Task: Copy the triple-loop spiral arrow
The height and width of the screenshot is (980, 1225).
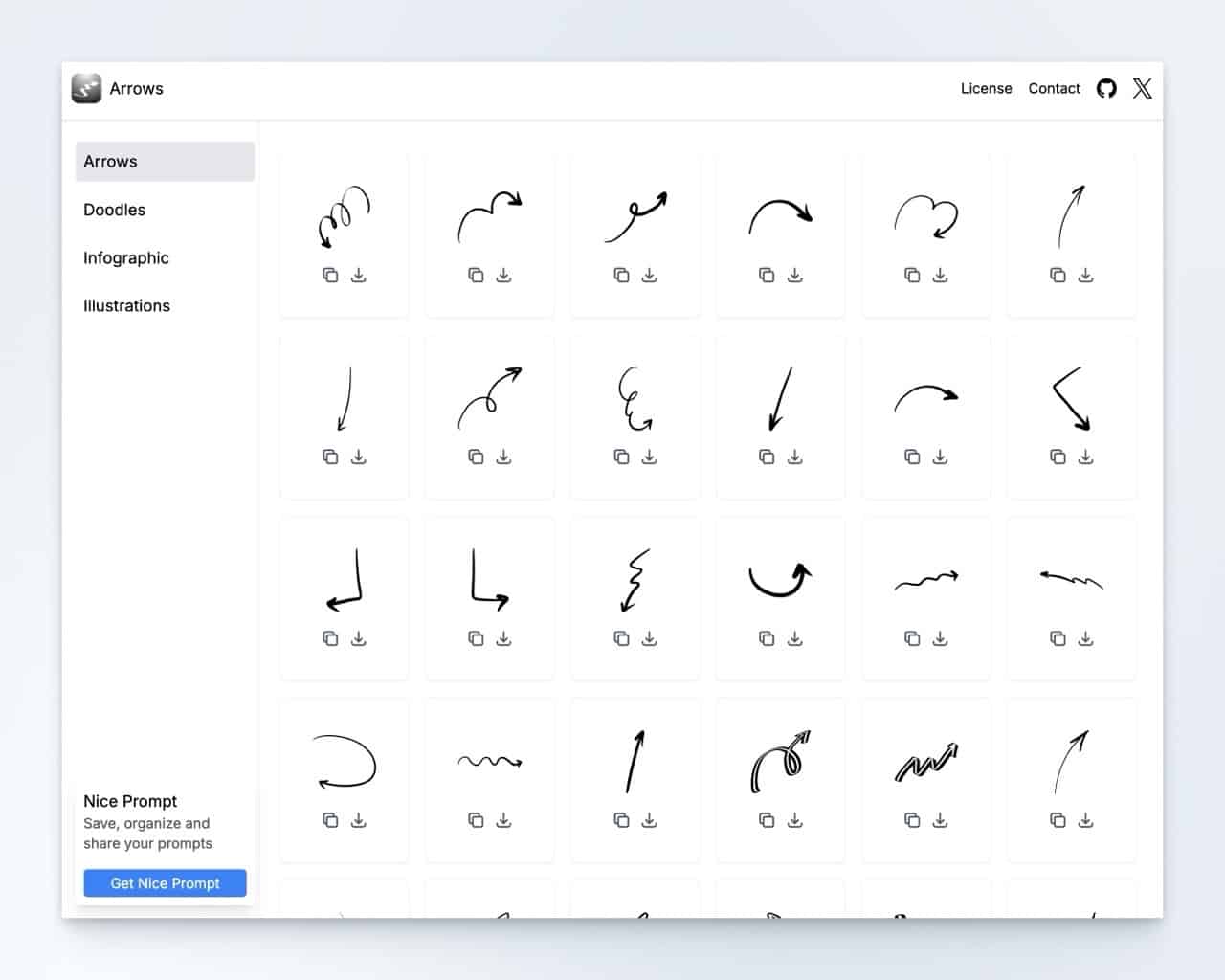Action: pyautogui.click(x=330, y=276)
